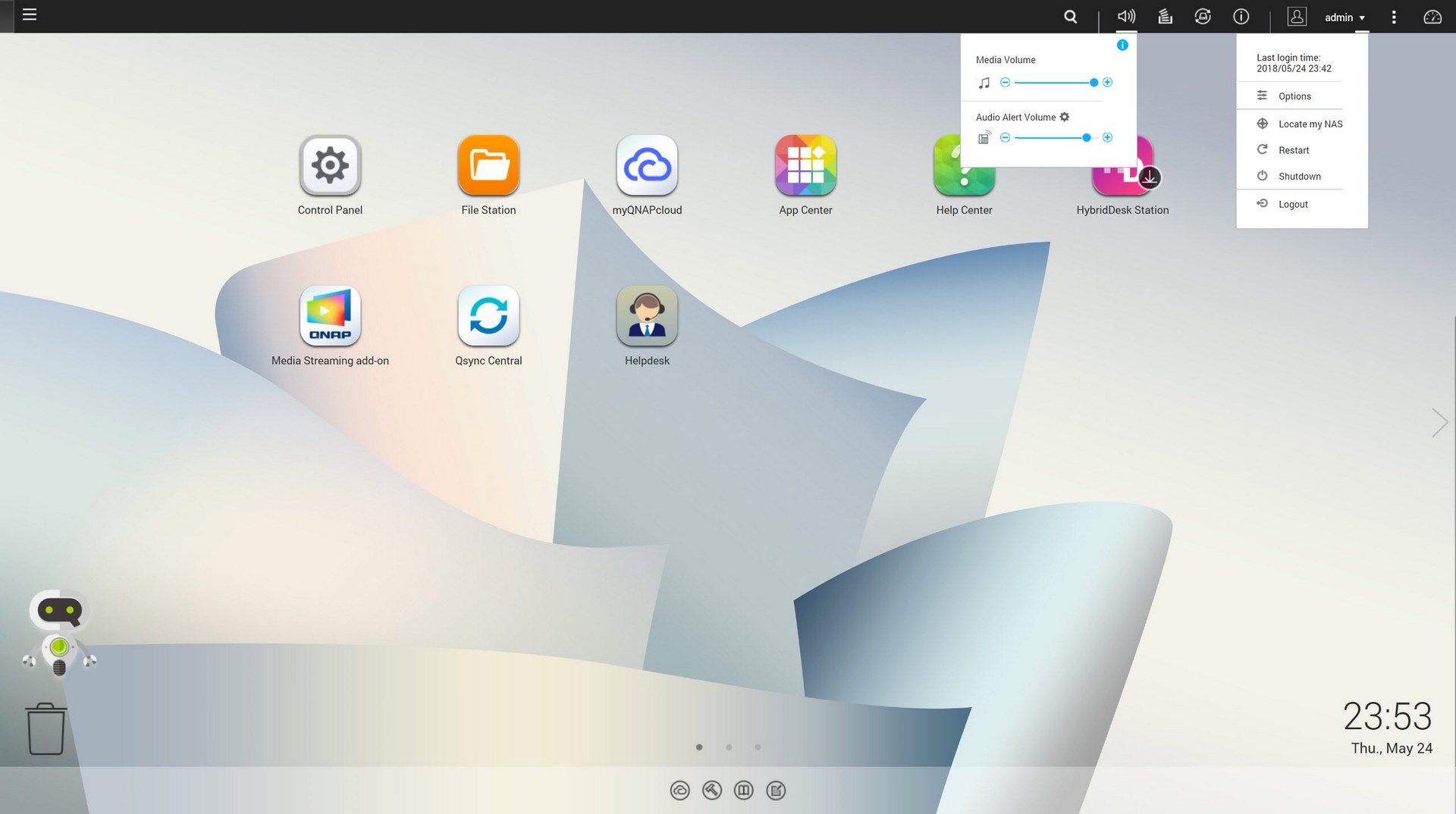Viewport: 1456px width, 814px height.
Task: Open the Recycle Bin trash icon
Action: (45, 728)
